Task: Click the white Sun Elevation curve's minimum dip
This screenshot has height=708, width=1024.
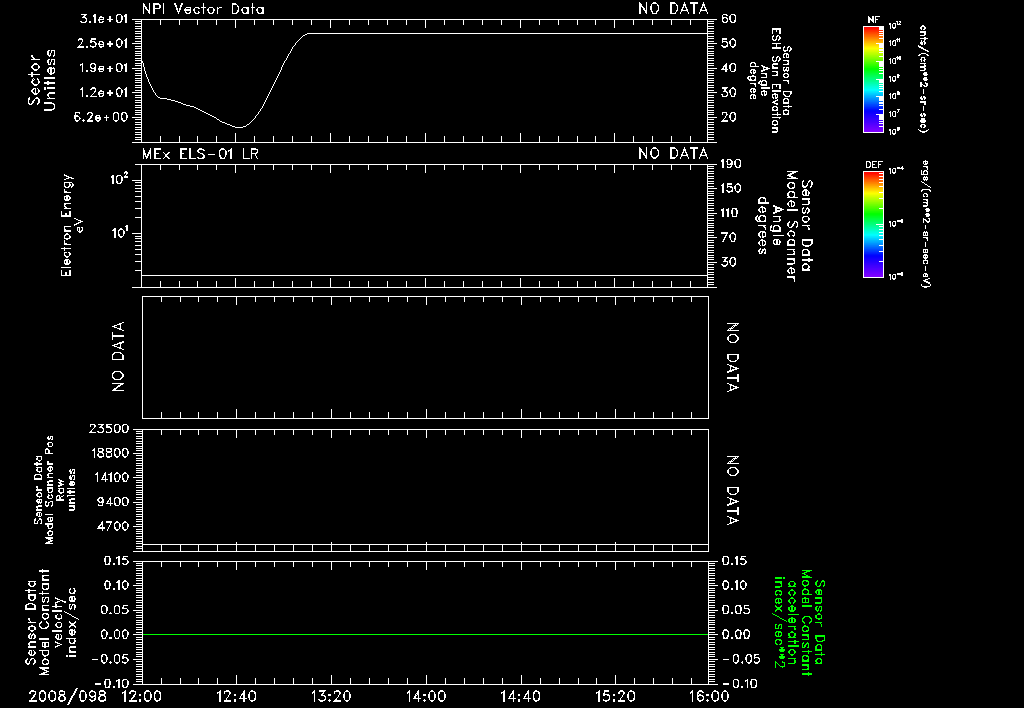Action: click(x=240, y=127)
